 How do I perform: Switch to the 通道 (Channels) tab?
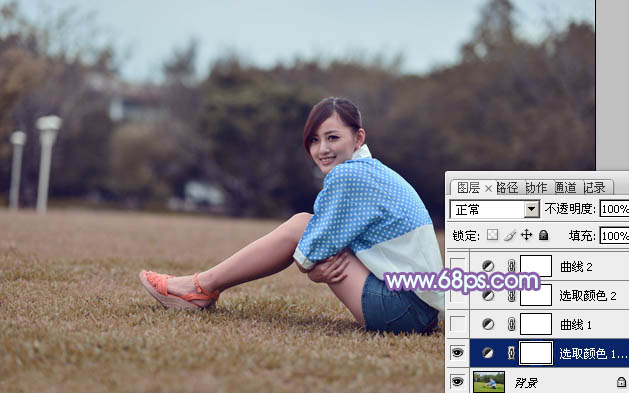pos(565,187)
